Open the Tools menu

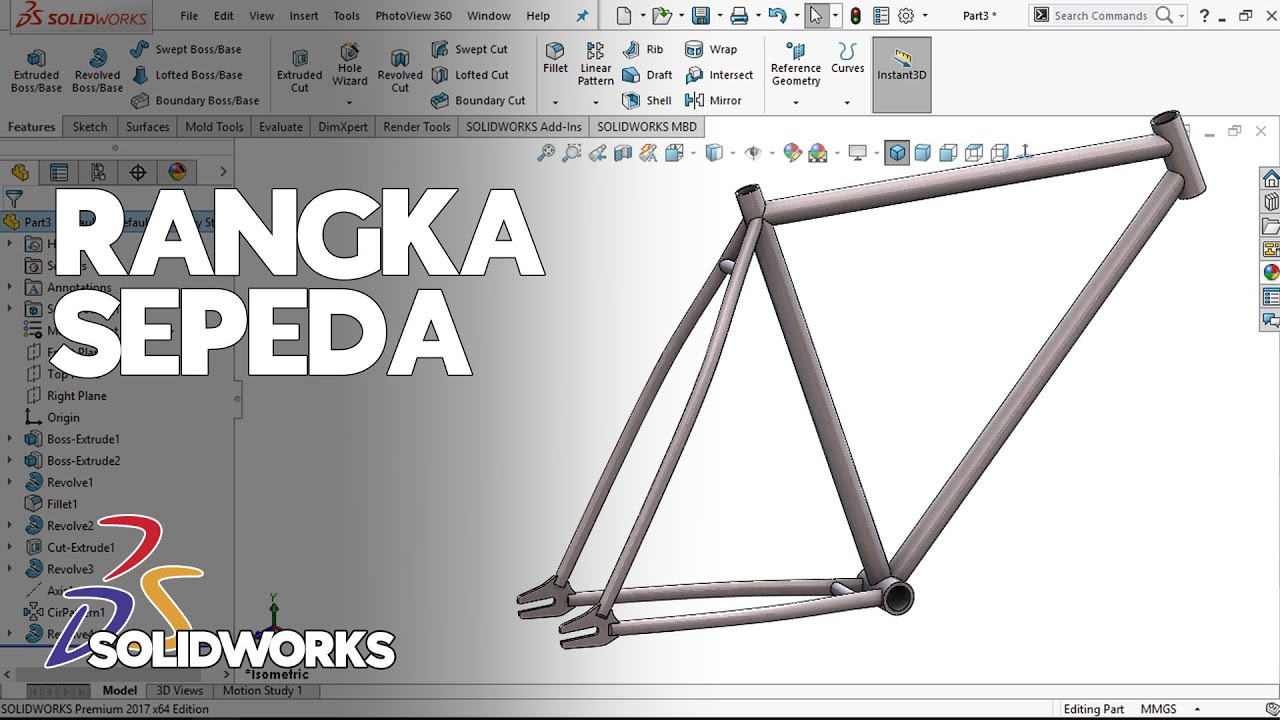point(347,16)
